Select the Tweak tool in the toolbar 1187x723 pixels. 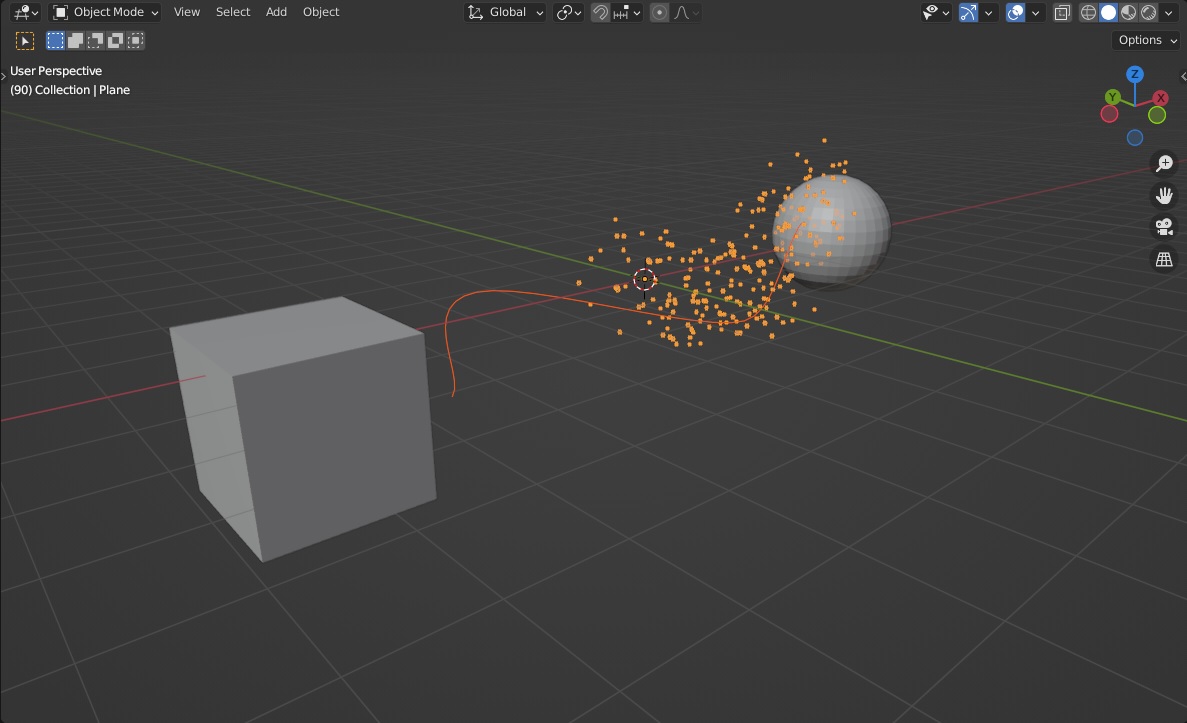point(25,40)
